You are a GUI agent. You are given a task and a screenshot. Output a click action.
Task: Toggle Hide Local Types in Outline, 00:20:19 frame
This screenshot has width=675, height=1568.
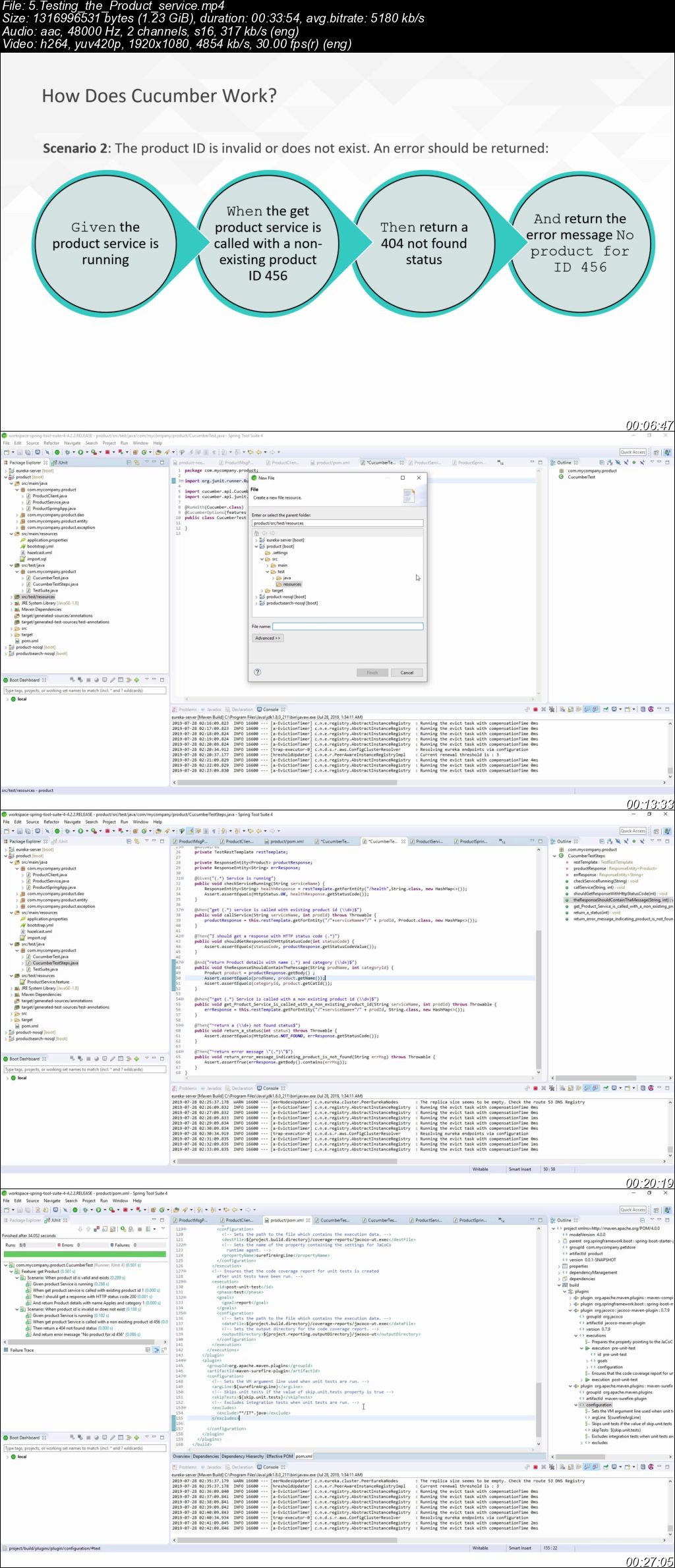coord(641,841)
